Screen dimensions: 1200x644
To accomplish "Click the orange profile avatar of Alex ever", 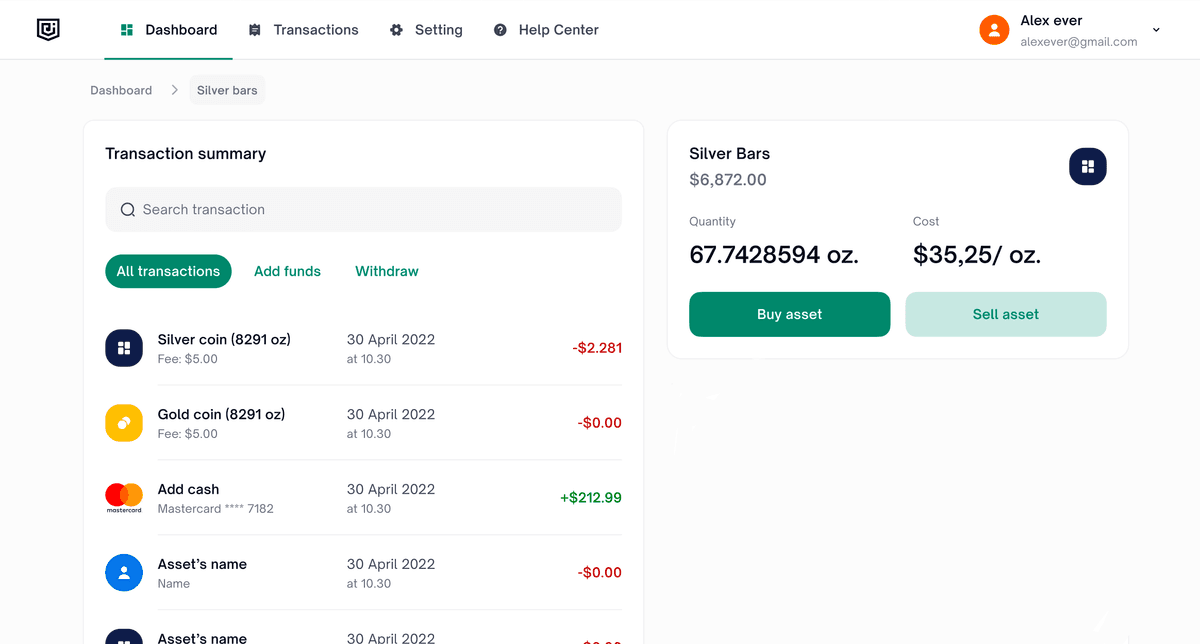I will click(x=993, y=29).
